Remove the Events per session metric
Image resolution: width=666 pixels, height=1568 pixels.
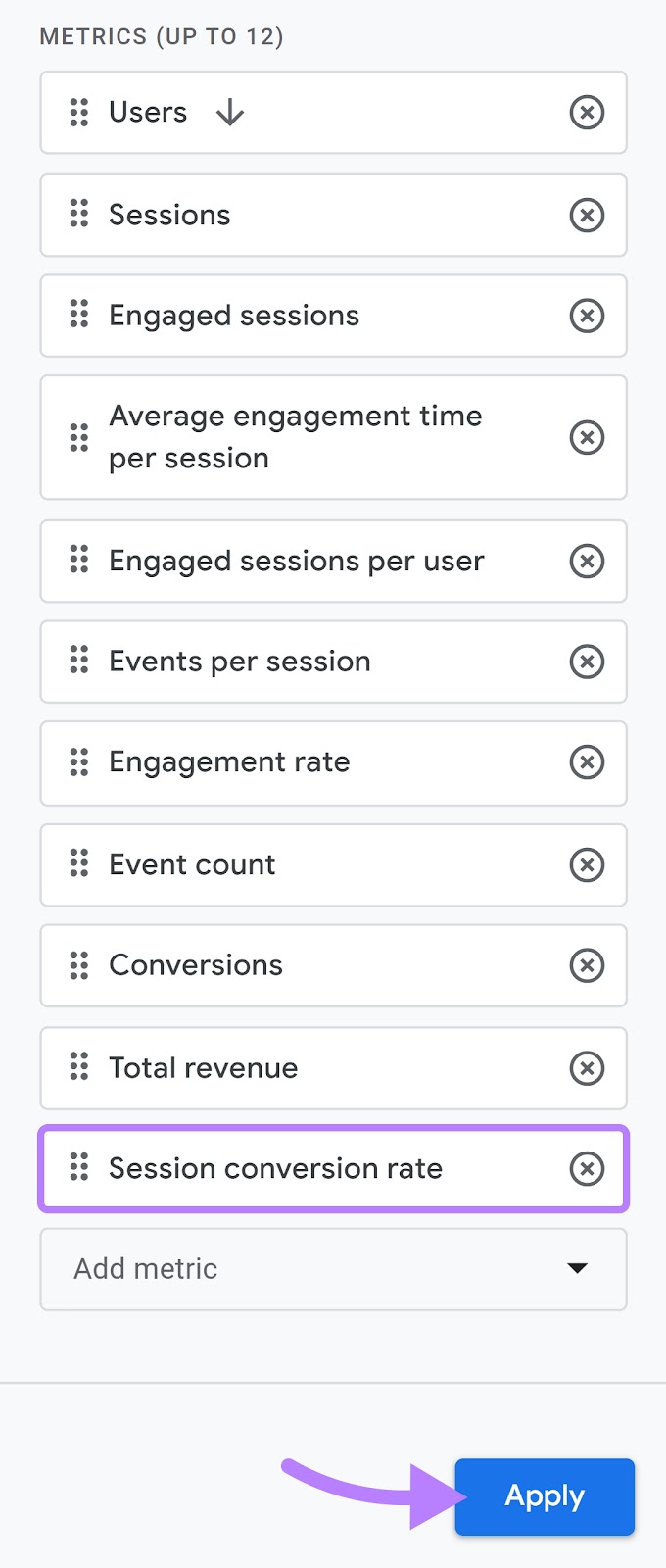point(587,661)
